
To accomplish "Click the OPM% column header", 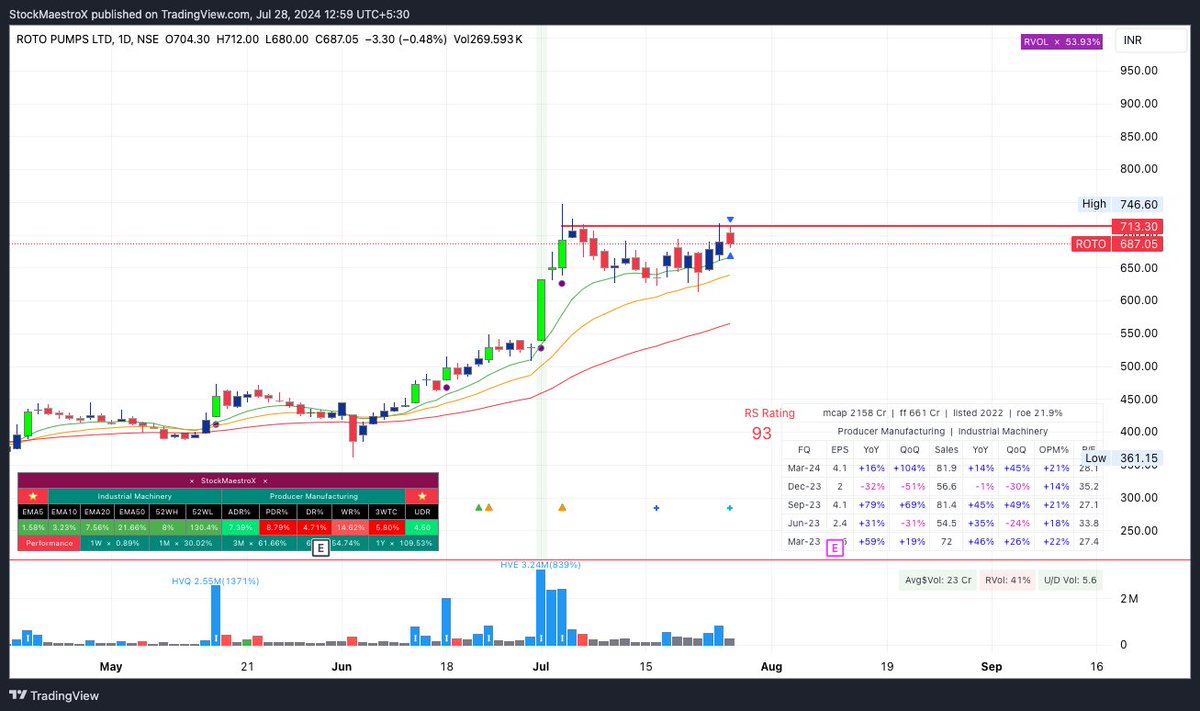I will coord(1052,449).
